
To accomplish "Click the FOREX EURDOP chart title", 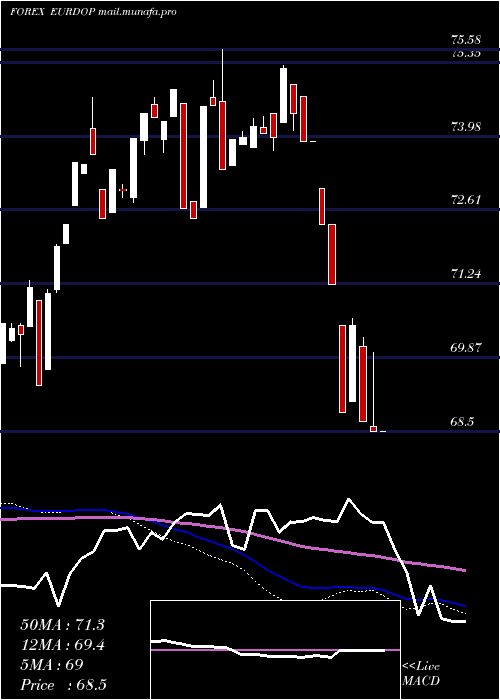I will pos(52,12).
